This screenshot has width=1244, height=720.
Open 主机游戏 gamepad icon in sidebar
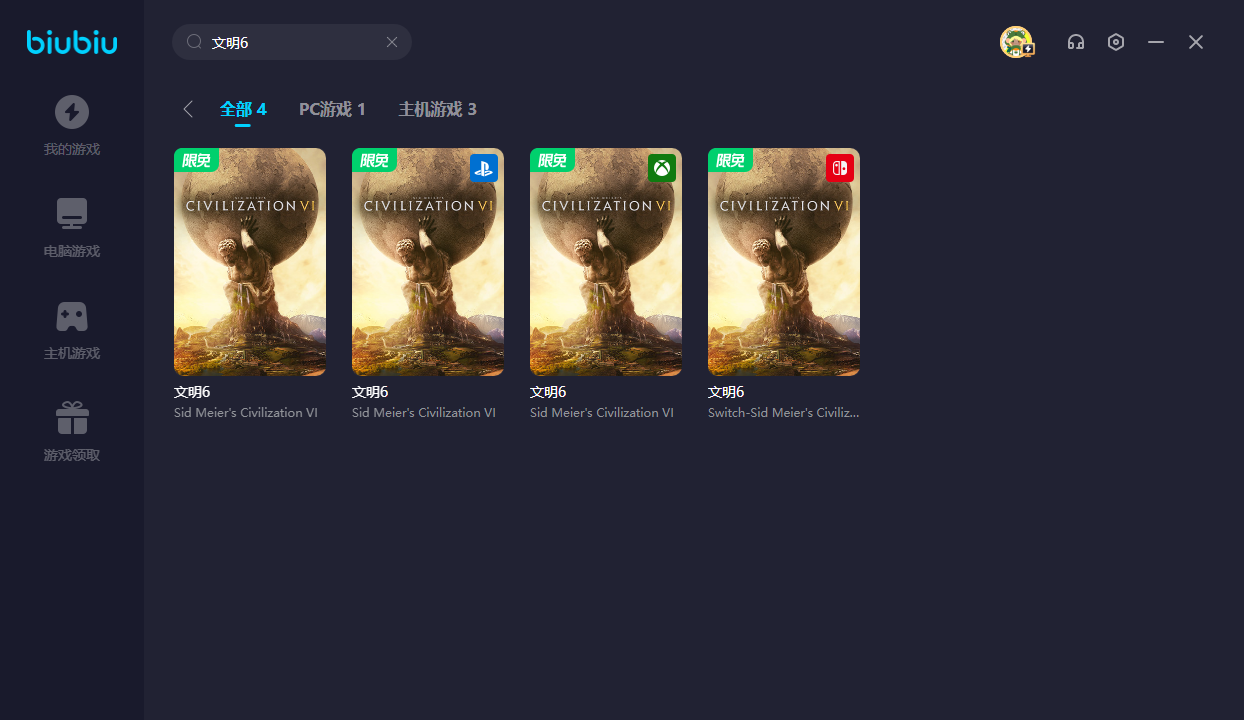coord(72,316)
